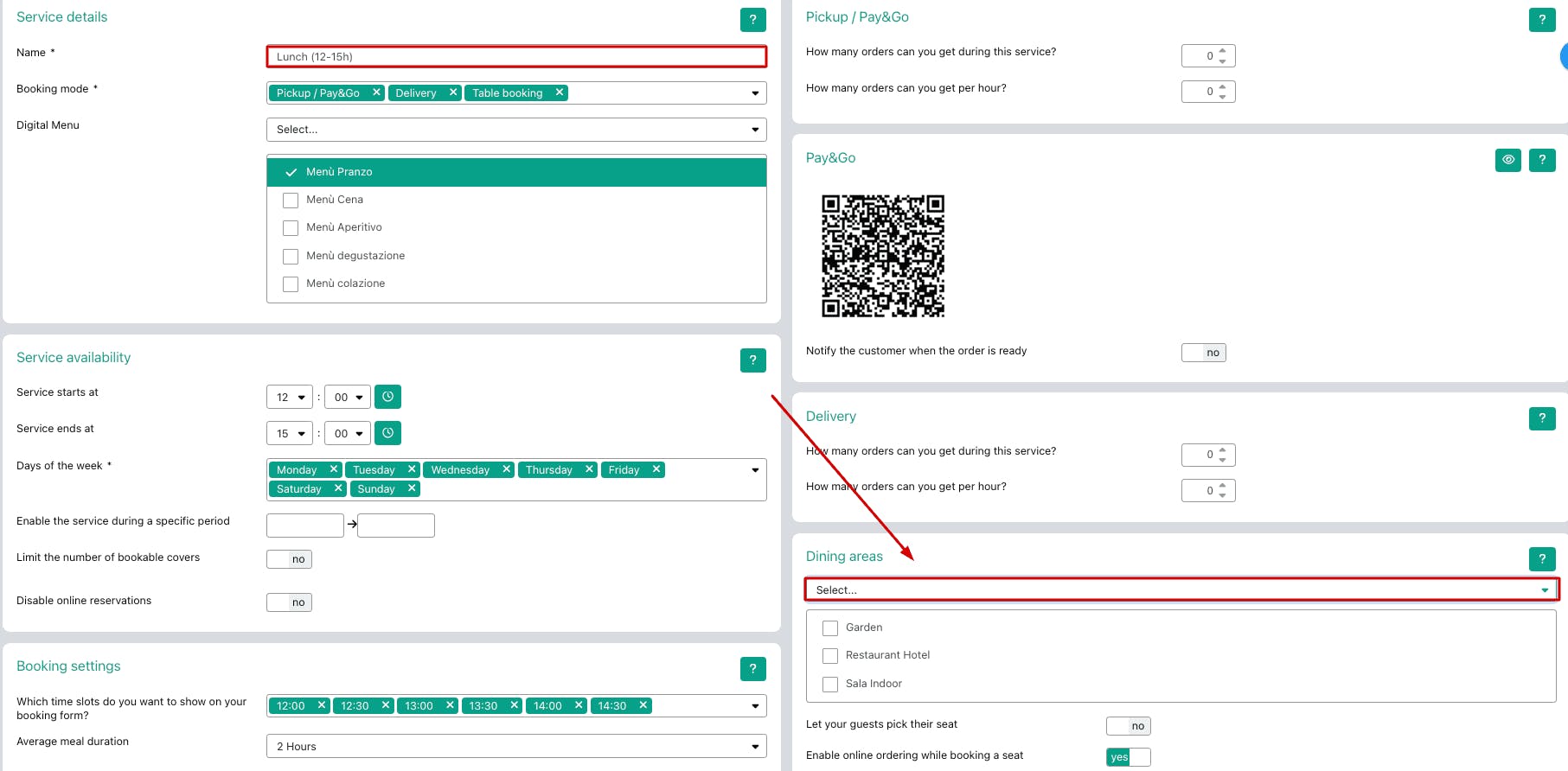Open the Service starts at minutes dropdown
The height and width of the screenshot is (771, 1568).
tap(348, 398)
